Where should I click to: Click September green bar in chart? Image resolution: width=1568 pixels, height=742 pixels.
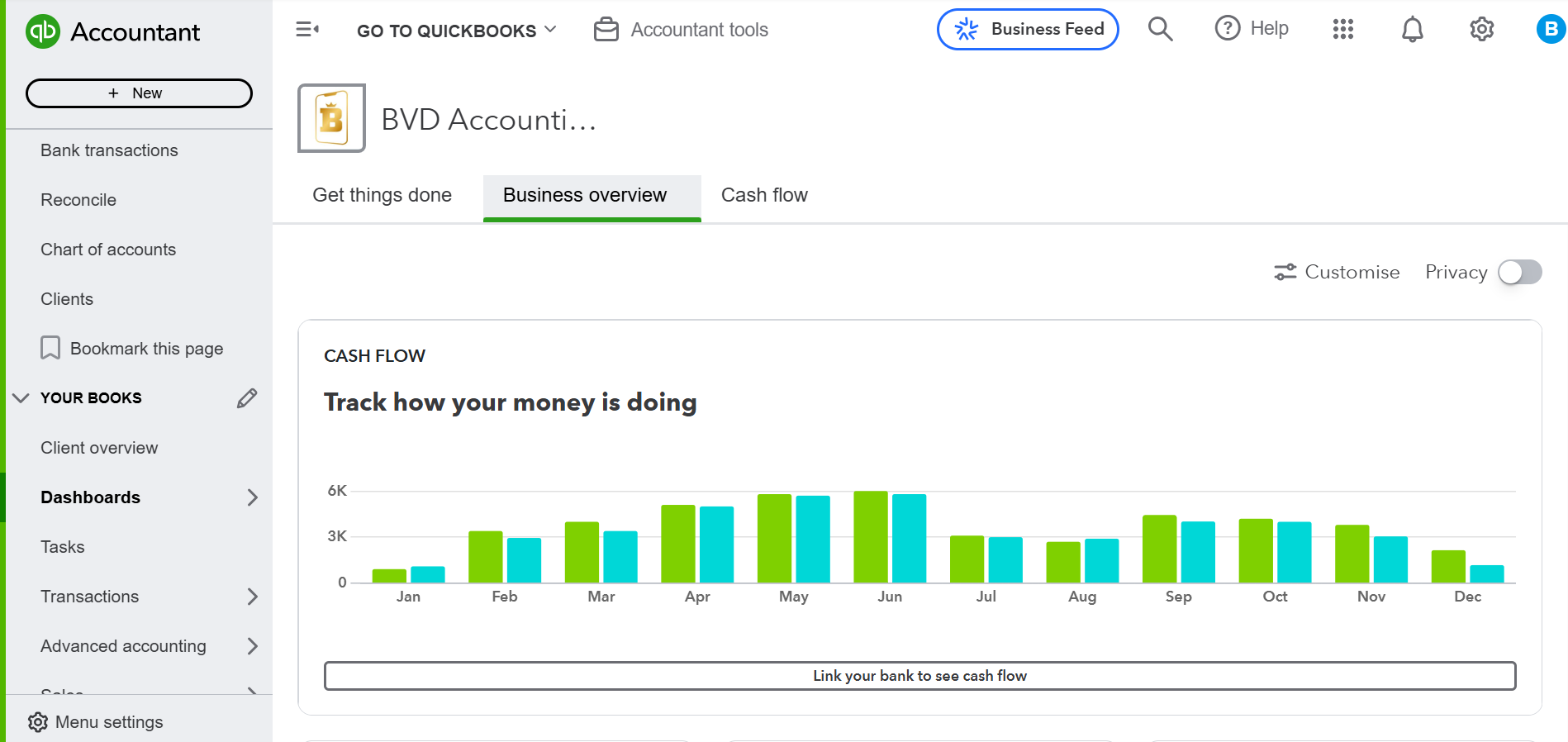point(1159,549)
